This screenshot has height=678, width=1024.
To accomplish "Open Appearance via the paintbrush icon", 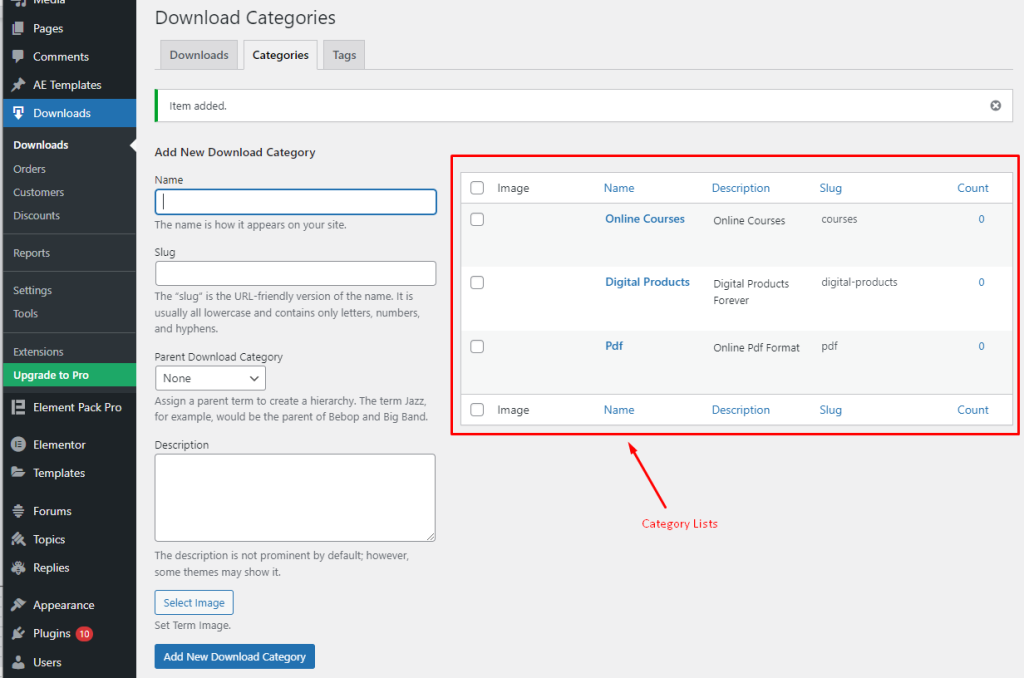I will point(18,605).
